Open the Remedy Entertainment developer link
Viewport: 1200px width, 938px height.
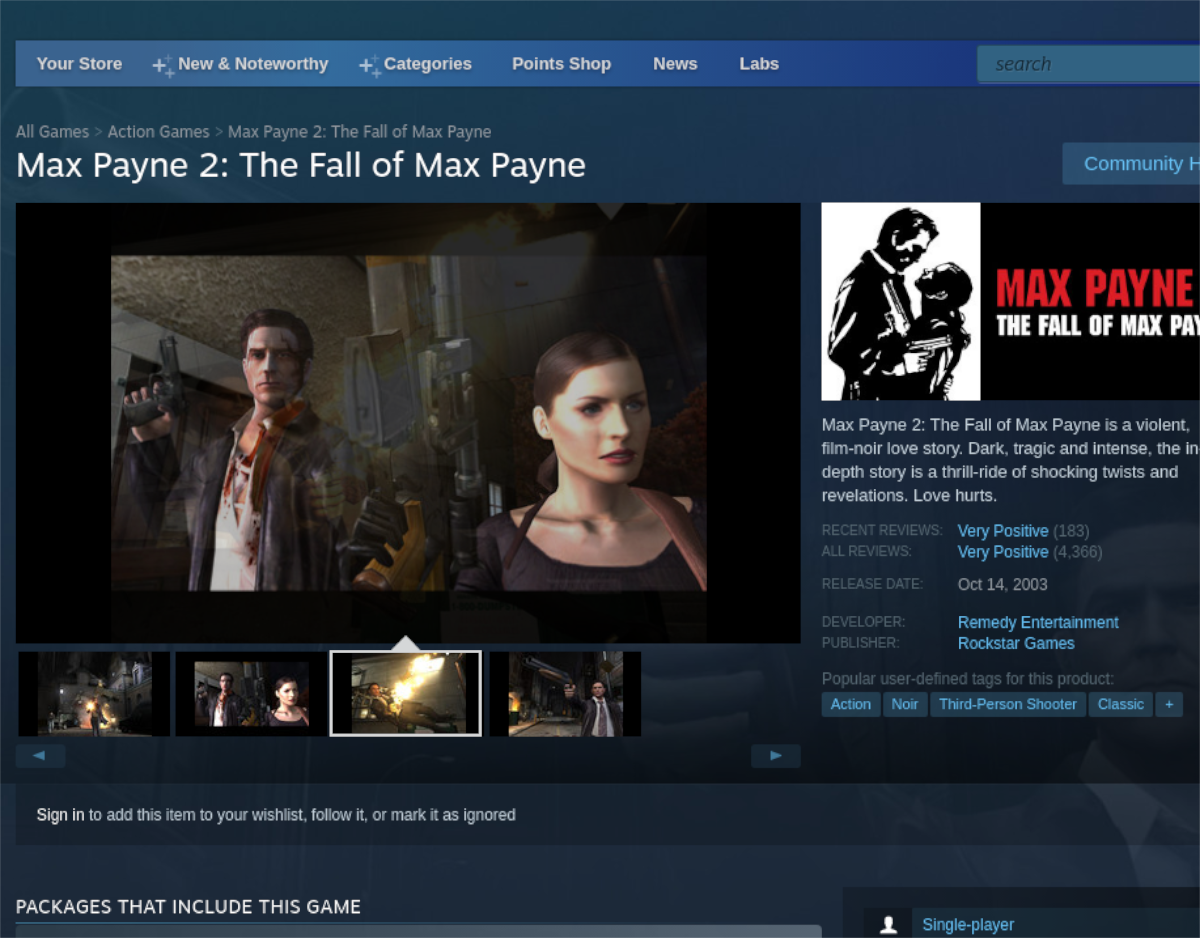coord(1038,622)
